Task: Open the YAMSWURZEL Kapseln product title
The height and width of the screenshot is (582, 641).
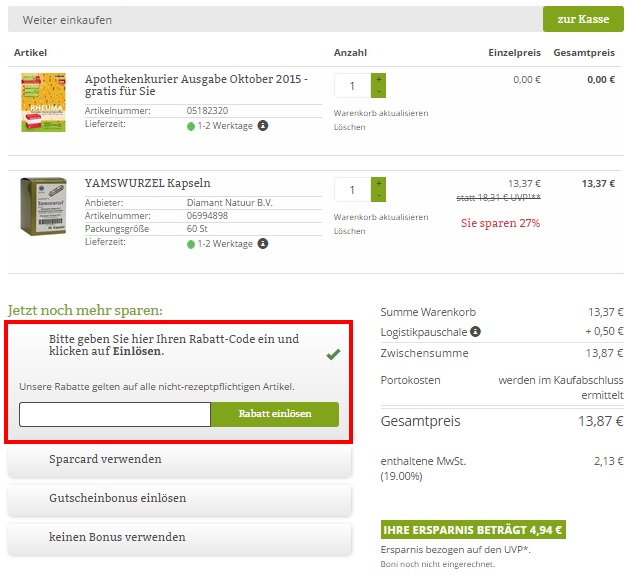Action: (148, 183)
